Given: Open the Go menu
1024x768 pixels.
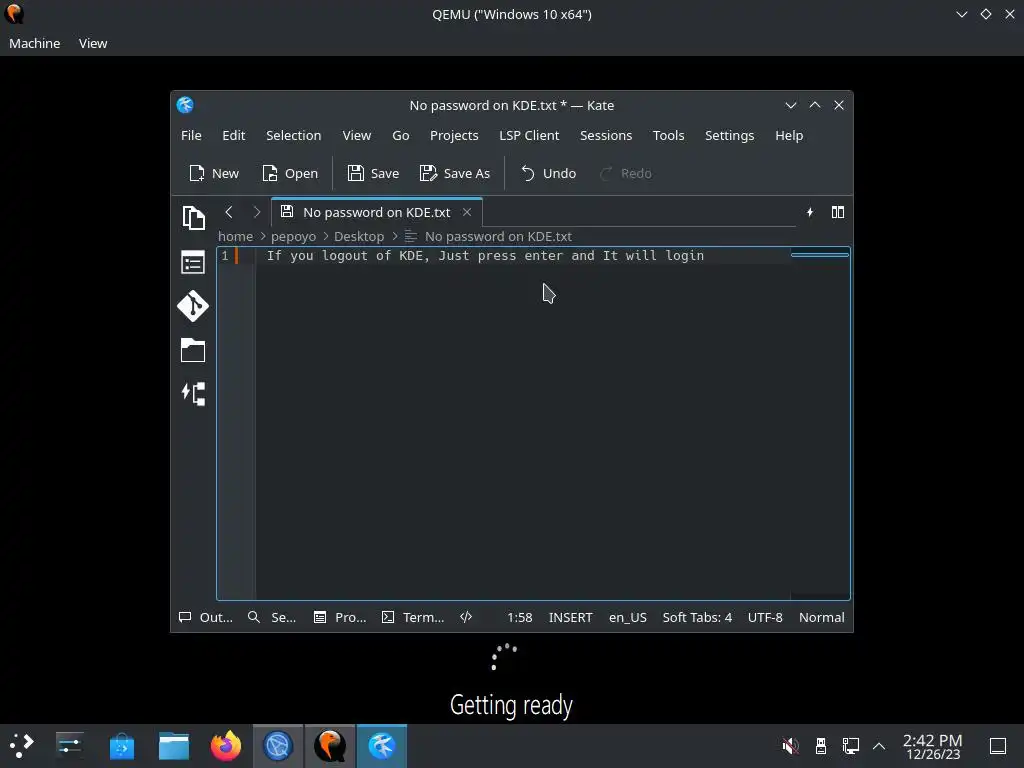Looking at the screenshot, I should pyautogui.click(x=400, y=135).
